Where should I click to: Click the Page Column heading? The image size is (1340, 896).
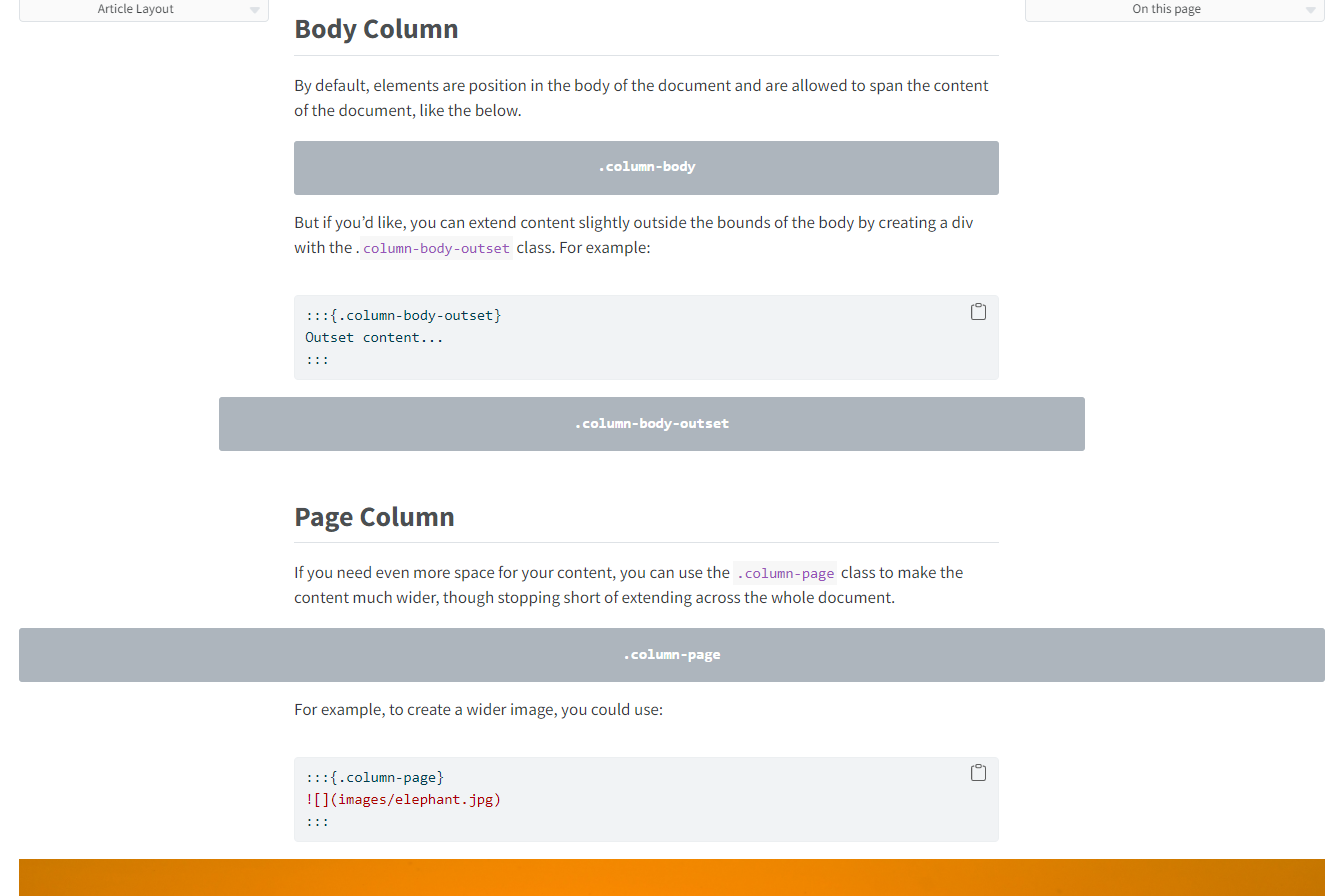374,517
